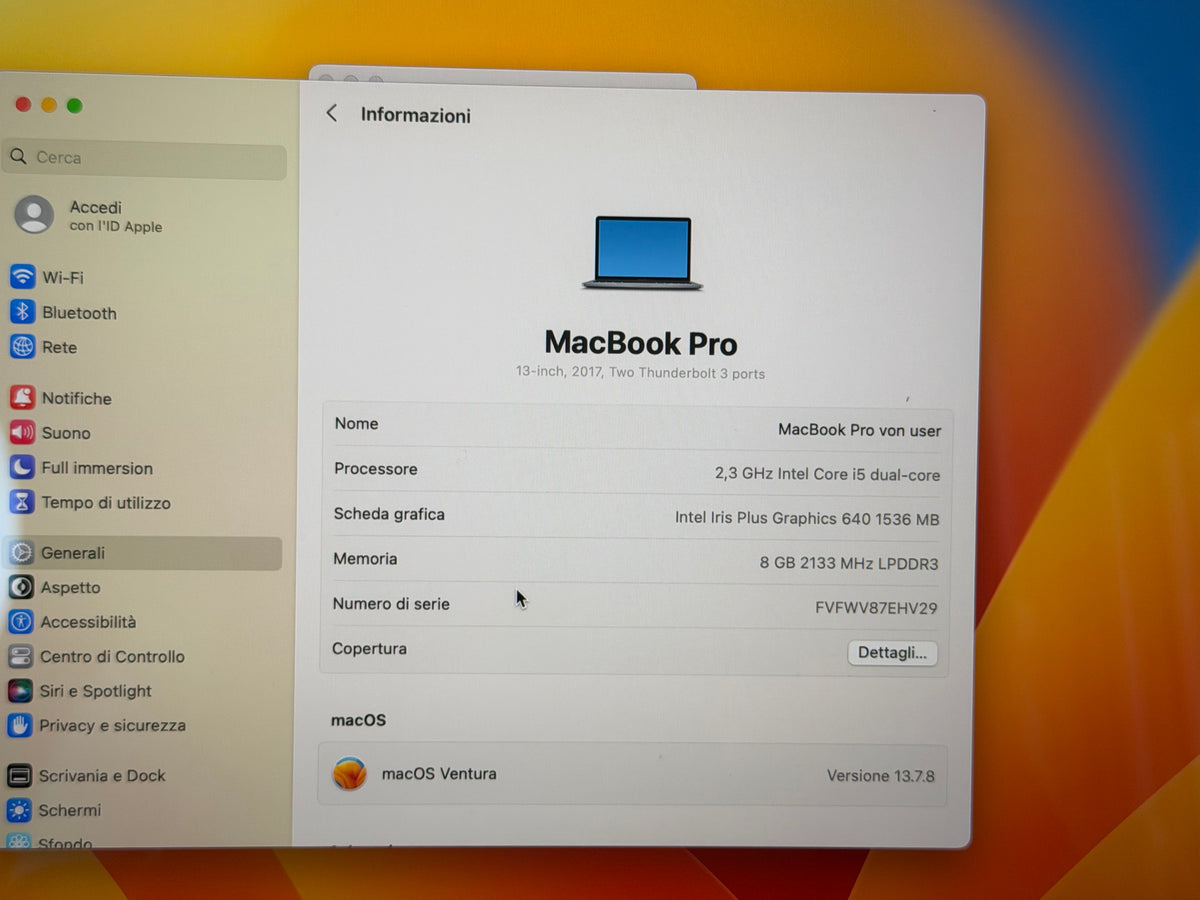This screenshot has height=900, width=1200.
Task: Click the search magnifier icon
Action: (x=19, y=157)
